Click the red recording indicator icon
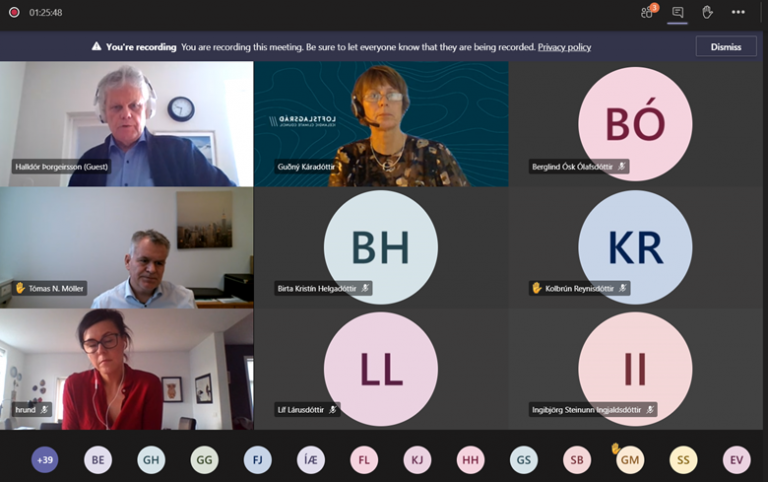Viewport: 768px width, 482px height. [14, 12]
